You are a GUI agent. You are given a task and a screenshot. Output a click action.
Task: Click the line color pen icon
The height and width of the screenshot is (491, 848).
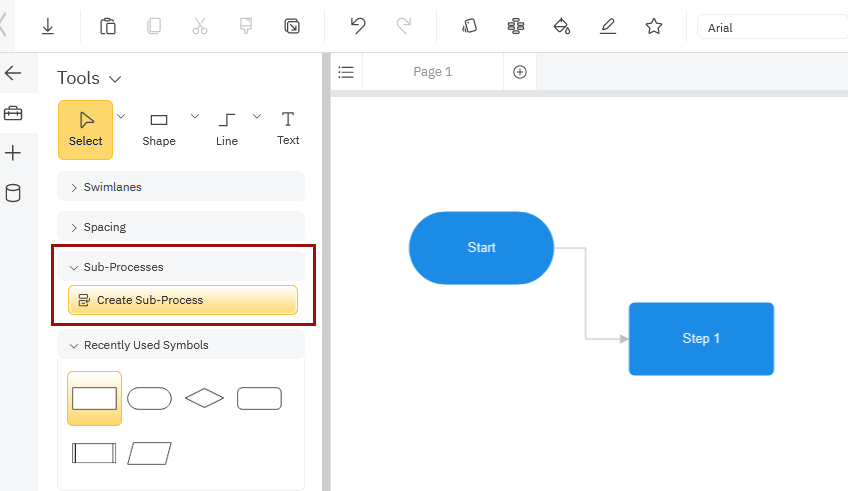click(x=608, y=27)
